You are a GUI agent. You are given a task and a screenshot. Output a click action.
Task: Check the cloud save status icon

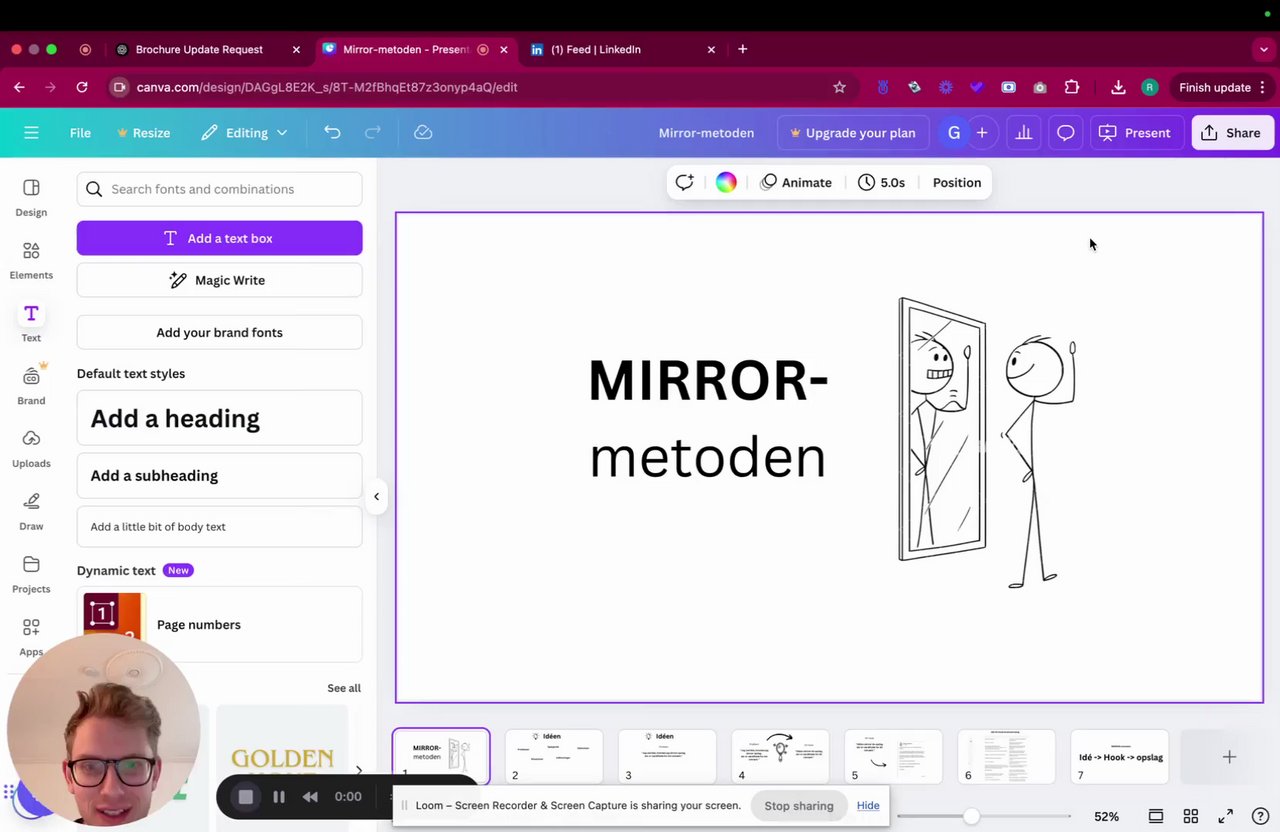coord(423,133)
